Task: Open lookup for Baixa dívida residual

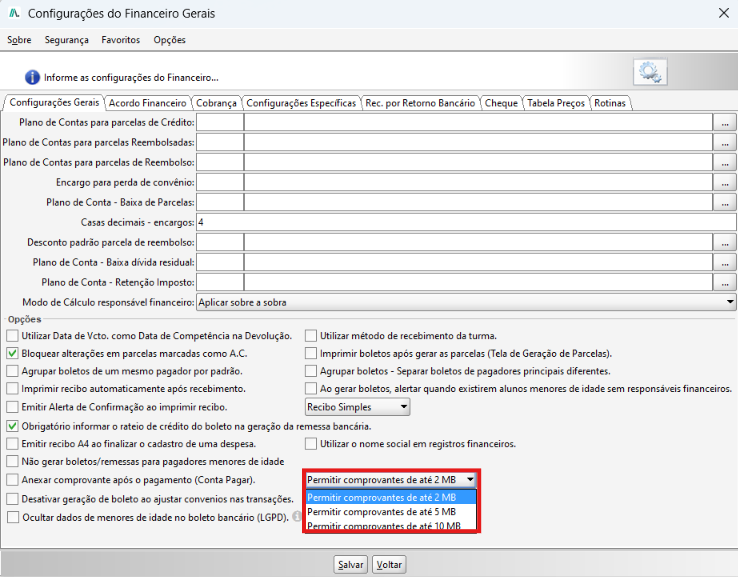Action: pyautogui.click(x=725, y=263)
